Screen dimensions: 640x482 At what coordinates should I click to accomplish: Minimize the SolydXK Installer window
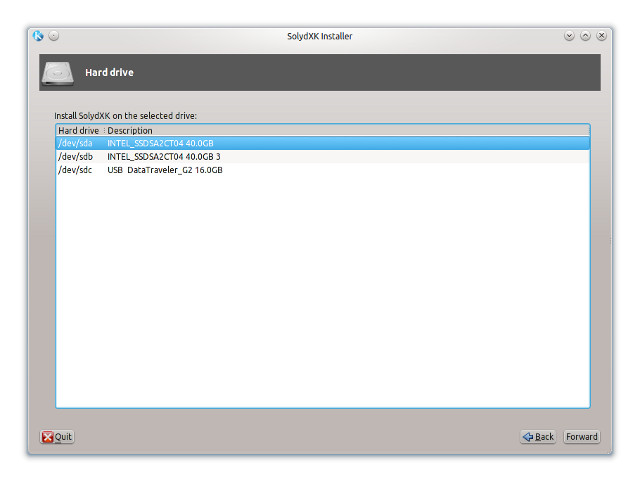pos(569,36)
